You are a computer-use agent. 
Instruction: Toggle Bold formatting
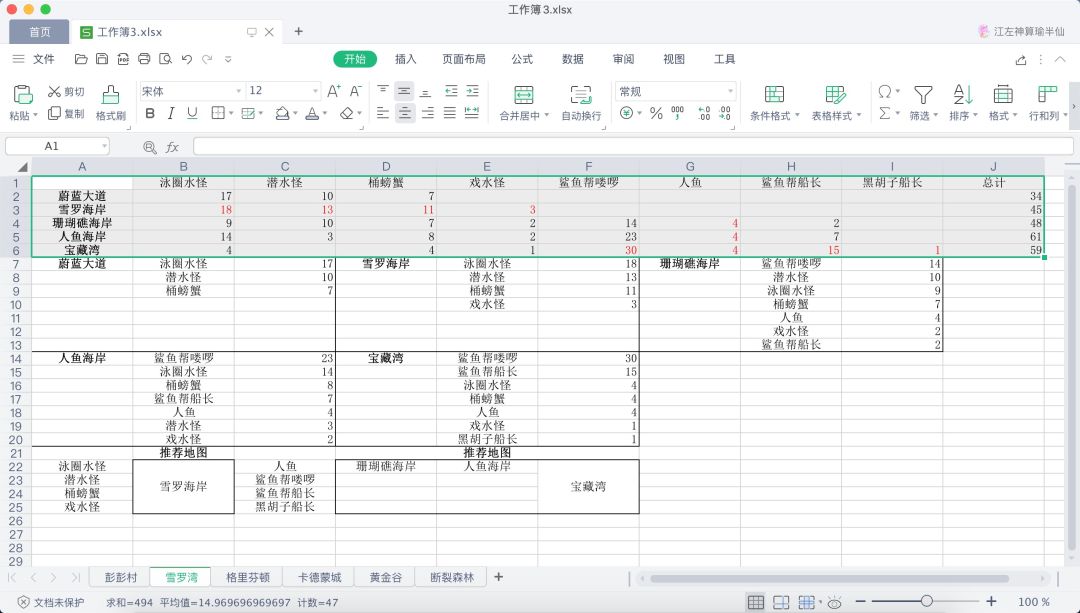tap(150, 114)
